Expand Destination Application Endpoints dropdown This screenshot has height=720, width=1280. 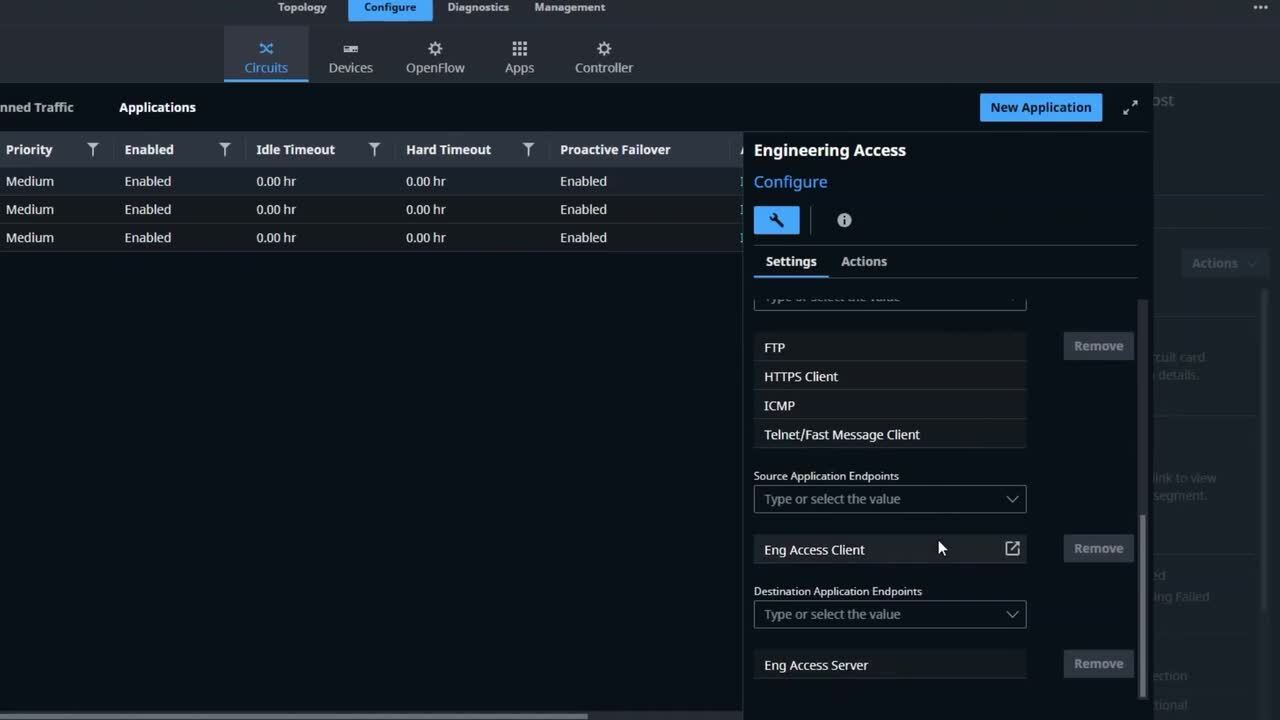[x=1012, y=615]
